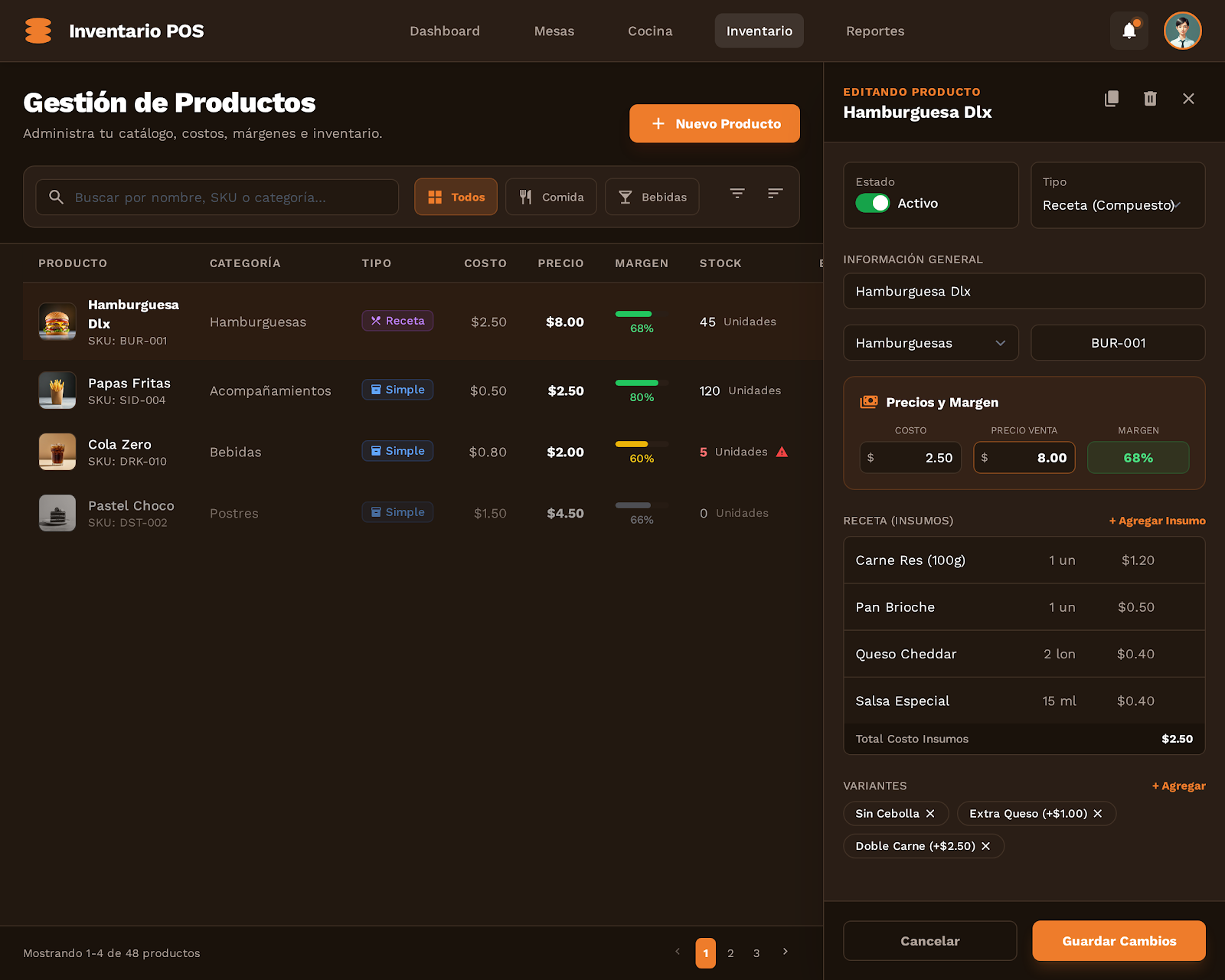Open the user profile avatar
Screen dimensions: 1225x980
tap(1182, 31)
